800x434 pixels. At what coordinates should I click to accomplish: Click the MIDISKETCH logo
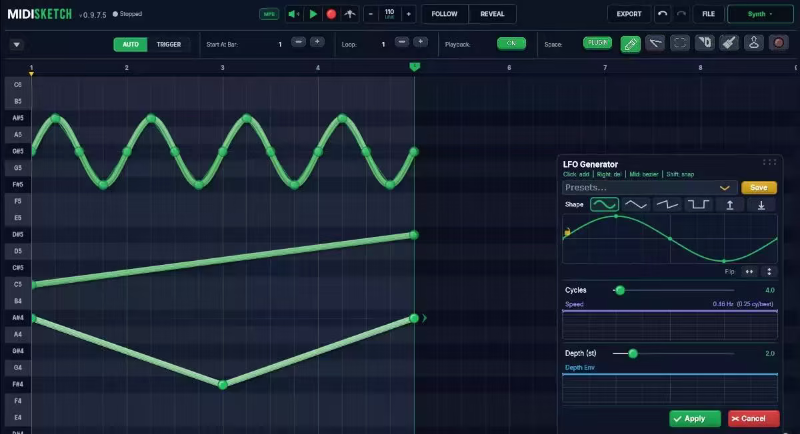click(40, 14)
